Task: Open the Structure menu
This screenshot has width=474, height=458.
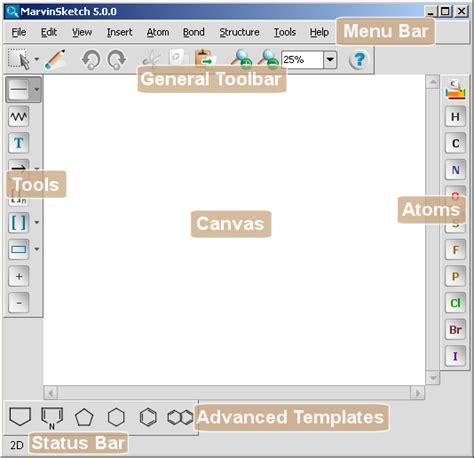Action: (239, 32)
